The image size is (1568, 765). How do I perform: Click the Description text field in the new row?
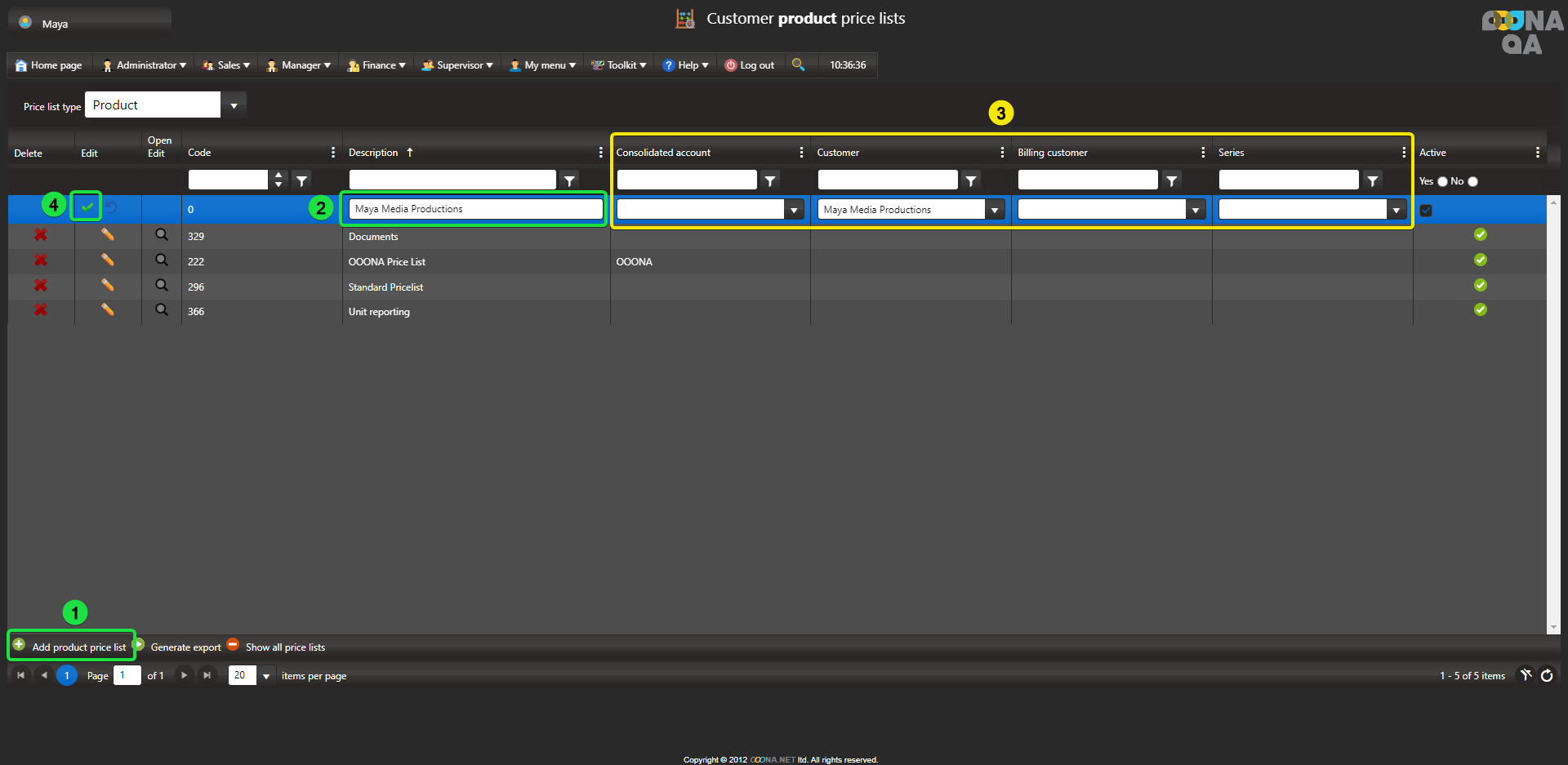(x=474, y=209)
